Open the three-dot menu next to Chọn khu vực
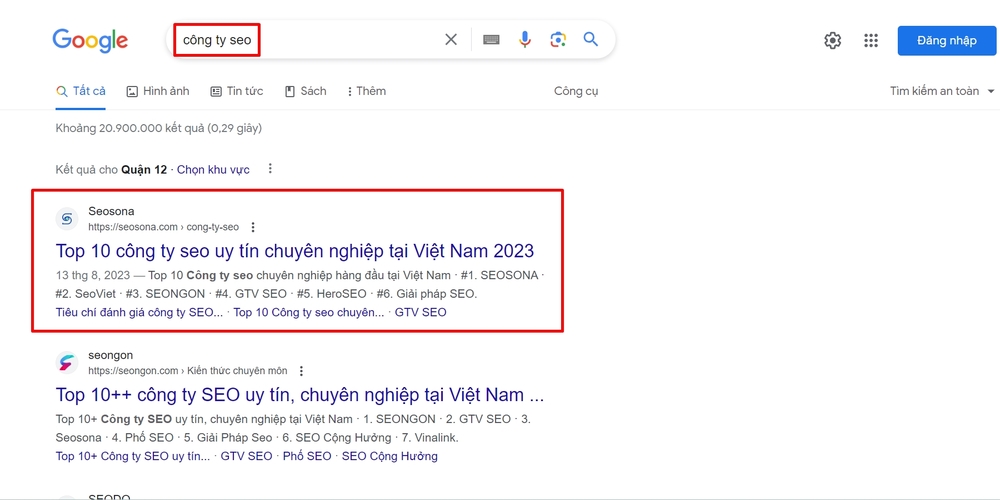The image size is (1000, 500). (270, 169)
